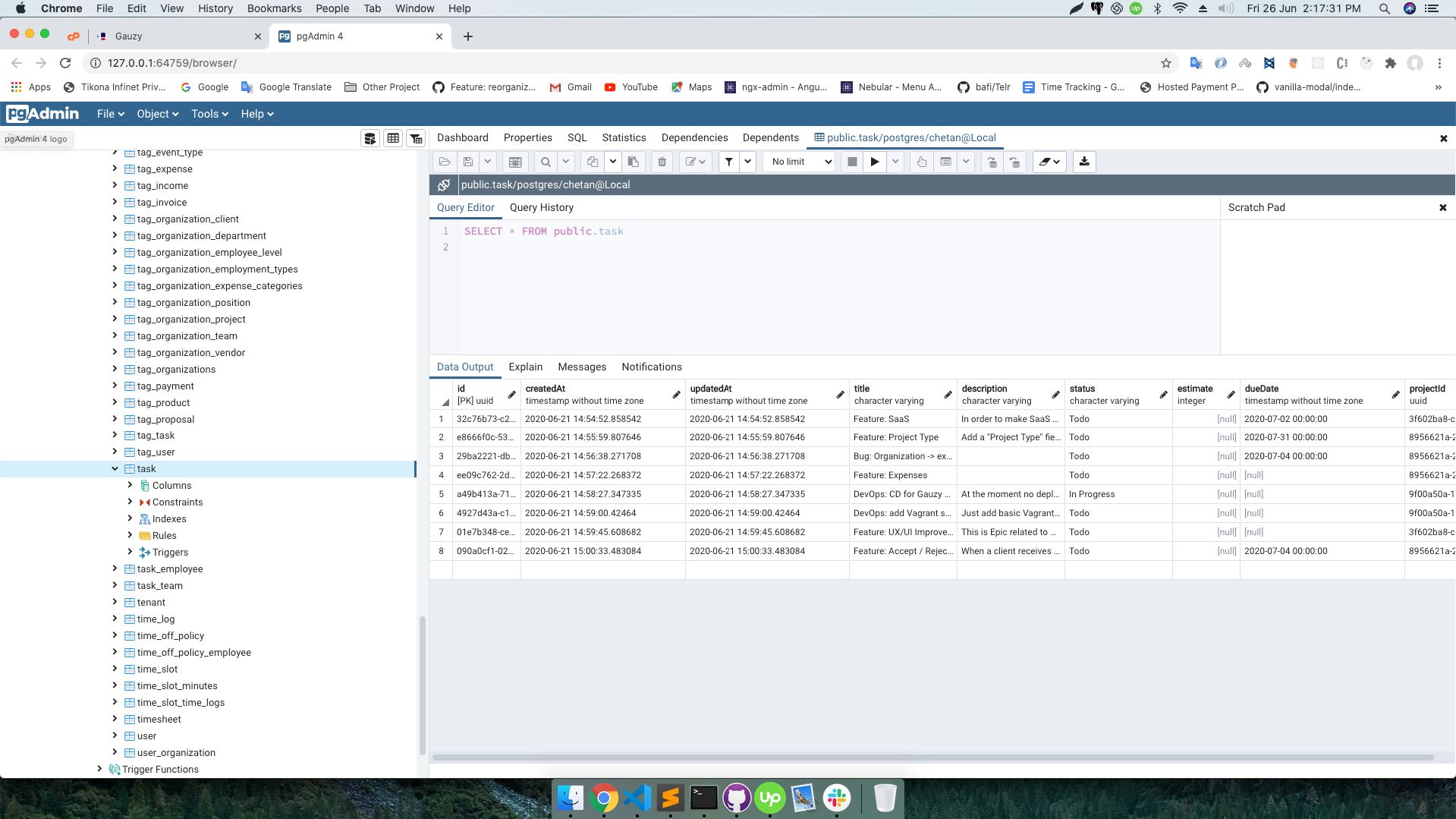Click the Filter rows funnel icon
The image size is (1456, 819).
point(728,162)
